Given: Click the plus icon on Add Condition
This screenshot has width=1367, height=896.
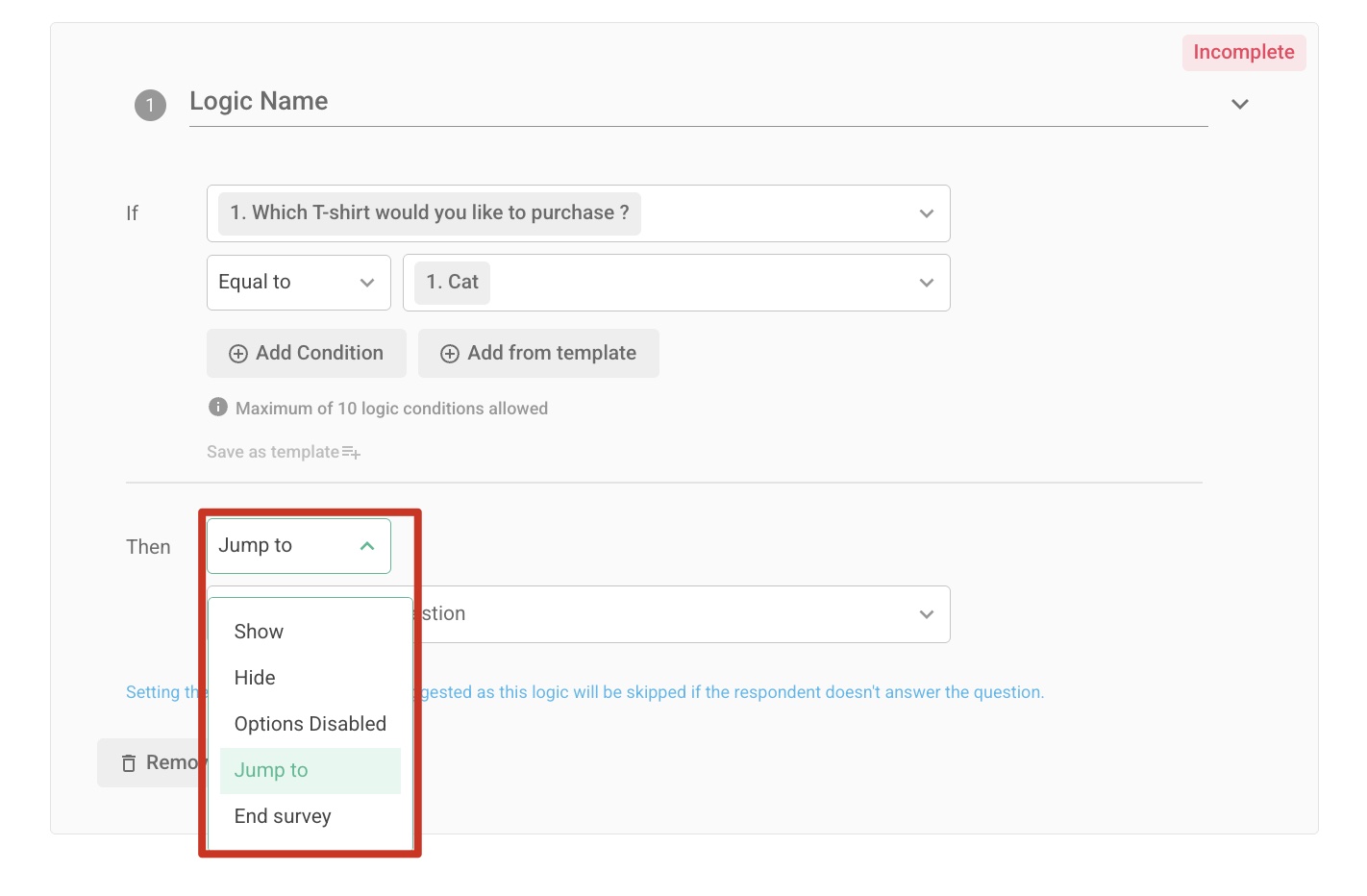Looking at the screenshot, I should point(237,354).
